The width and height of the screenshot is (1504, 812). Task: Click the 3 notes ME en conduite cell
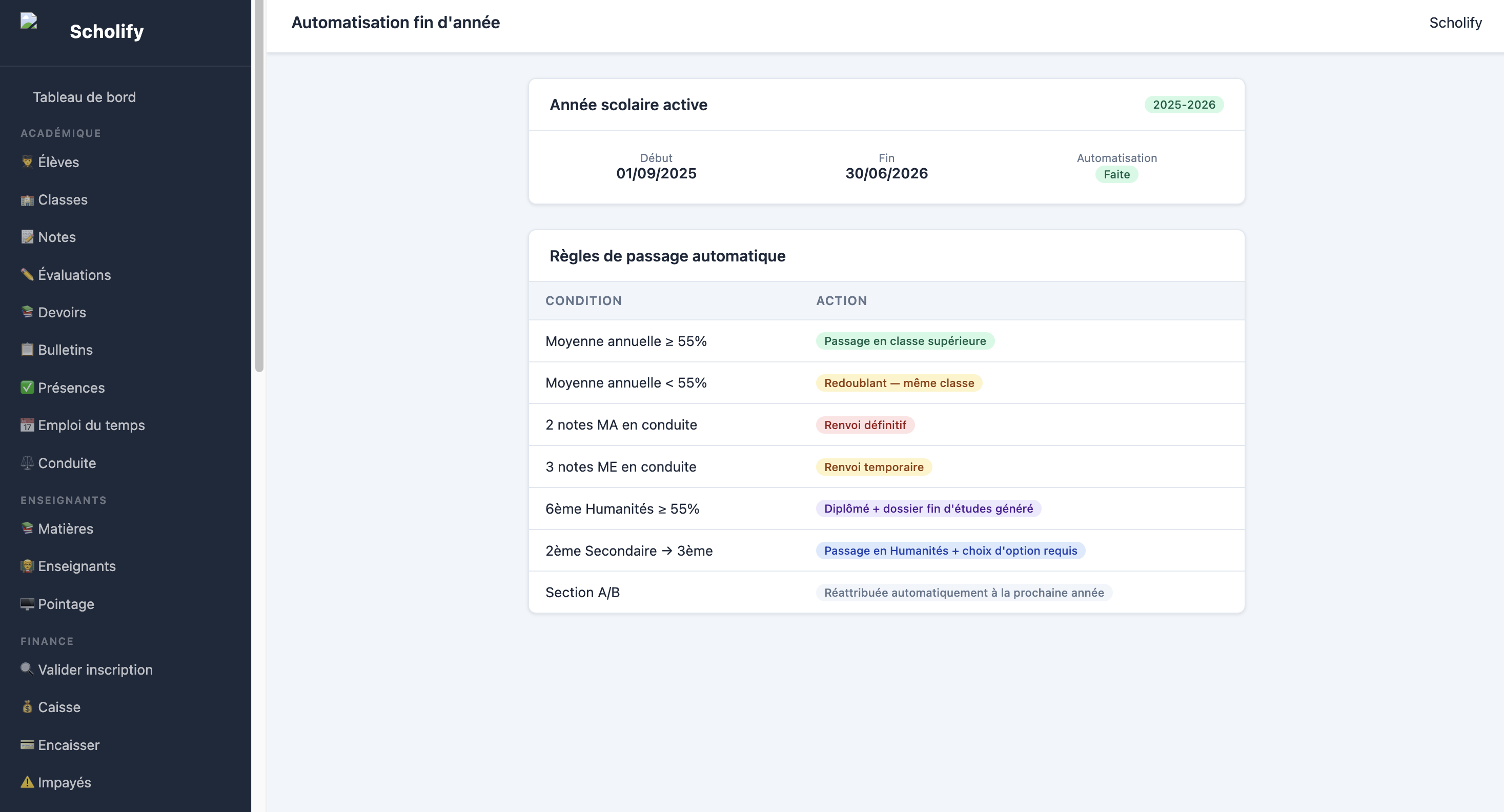pyautogui.click(x=621, y=467)
